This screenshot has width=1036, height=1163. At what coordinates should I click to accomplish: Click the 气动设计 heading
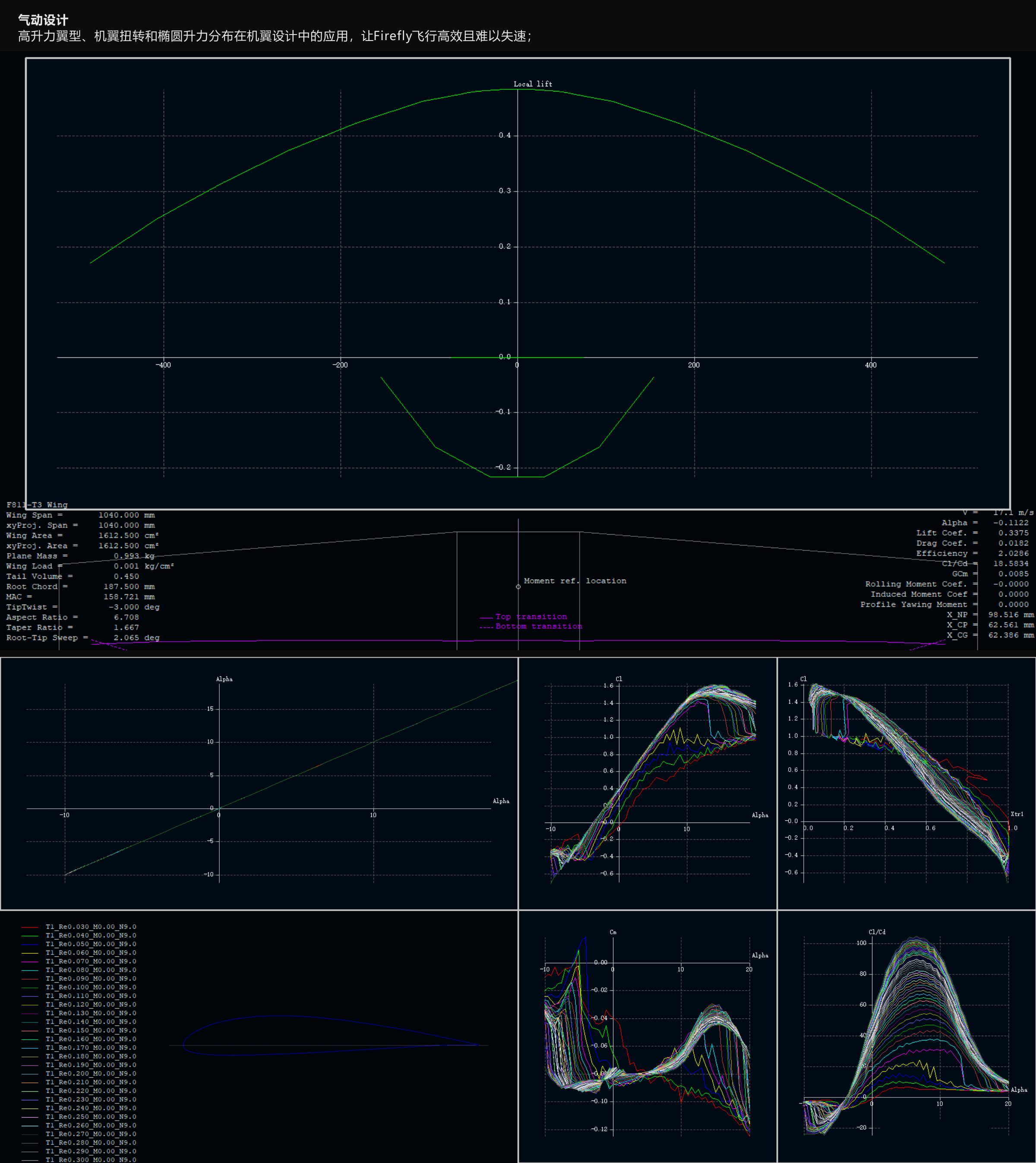tap(43, 20)
